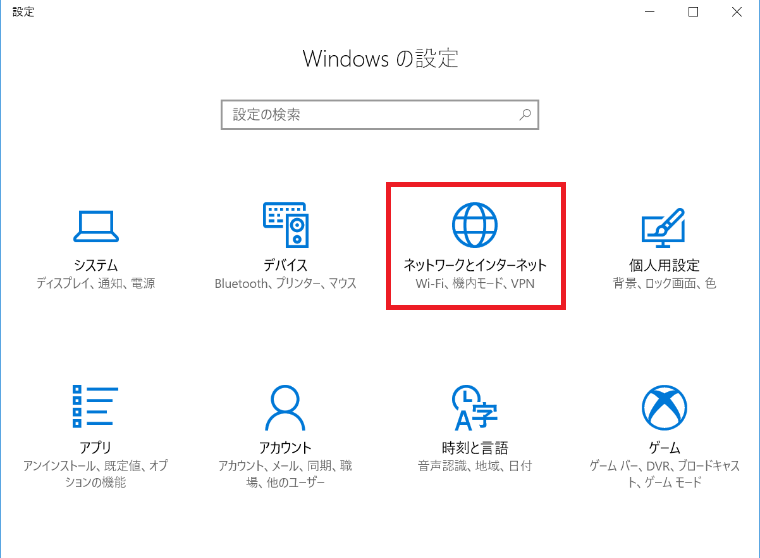Click the アプリ label

click(95, 447)
